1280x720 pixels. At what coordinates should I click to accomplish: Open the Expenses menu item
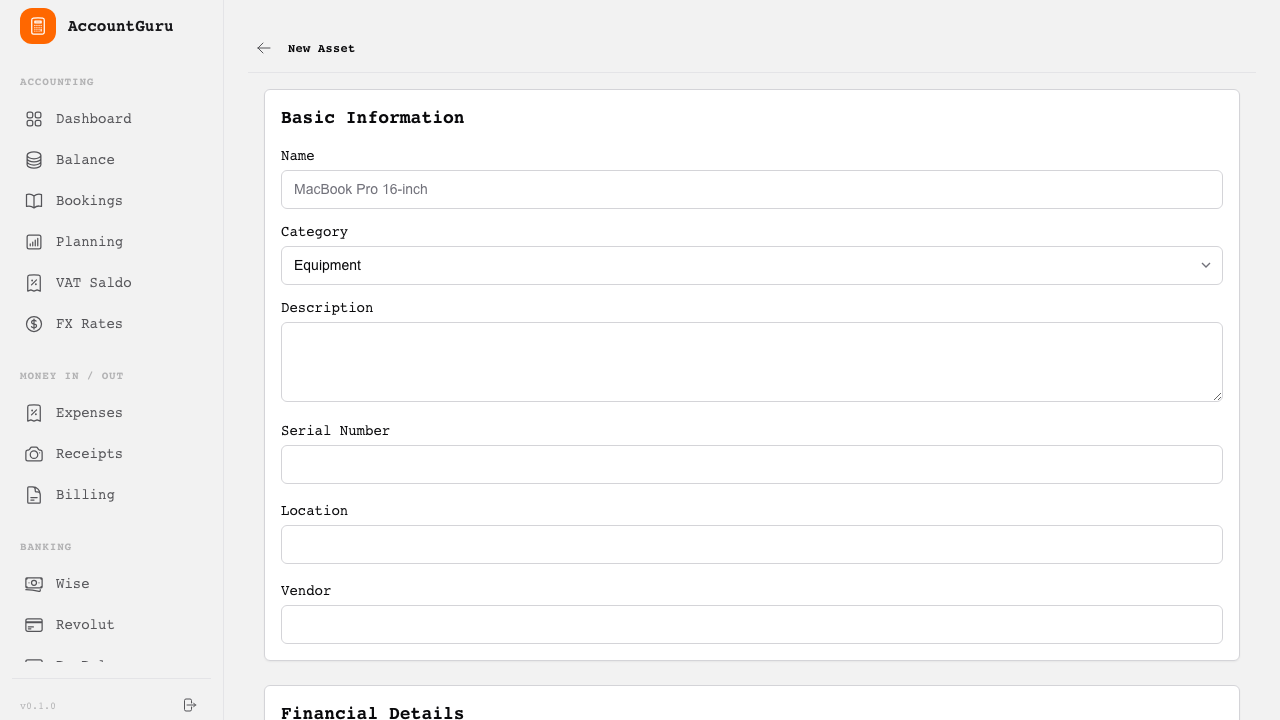89,413
